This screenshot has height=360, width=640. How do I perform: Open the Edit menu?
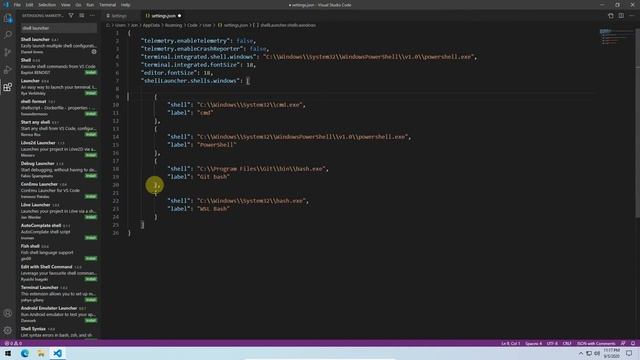point(29,5)
